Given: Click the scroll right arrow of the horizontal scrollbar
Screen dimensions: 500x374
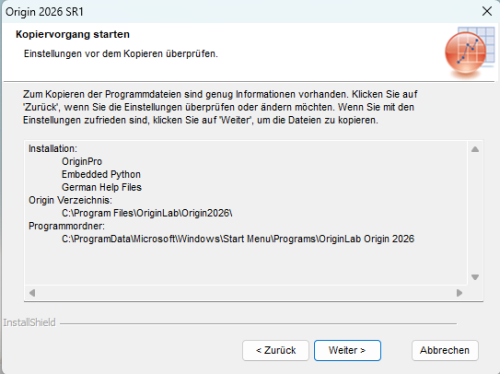Looking at the screenshot, I should coord(459,293).
